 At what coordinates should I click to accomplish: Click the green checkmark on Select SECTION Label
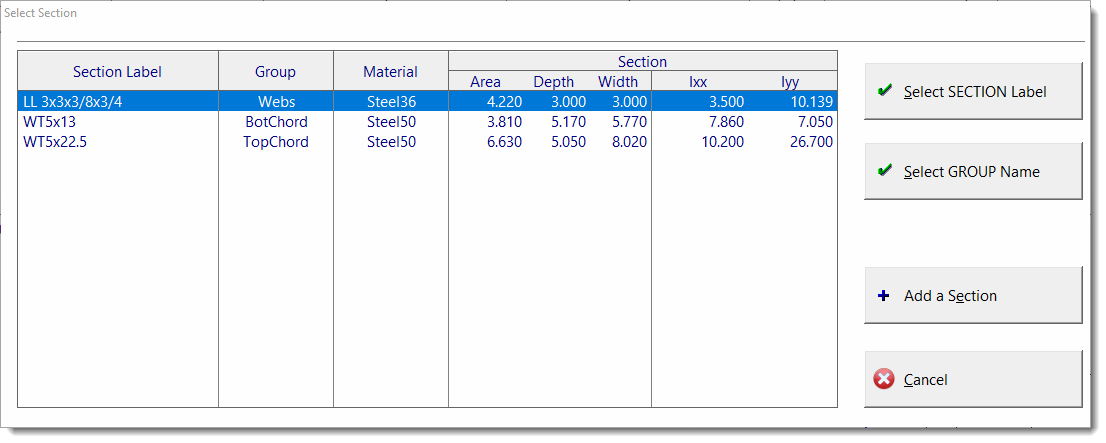click(884, 91)
